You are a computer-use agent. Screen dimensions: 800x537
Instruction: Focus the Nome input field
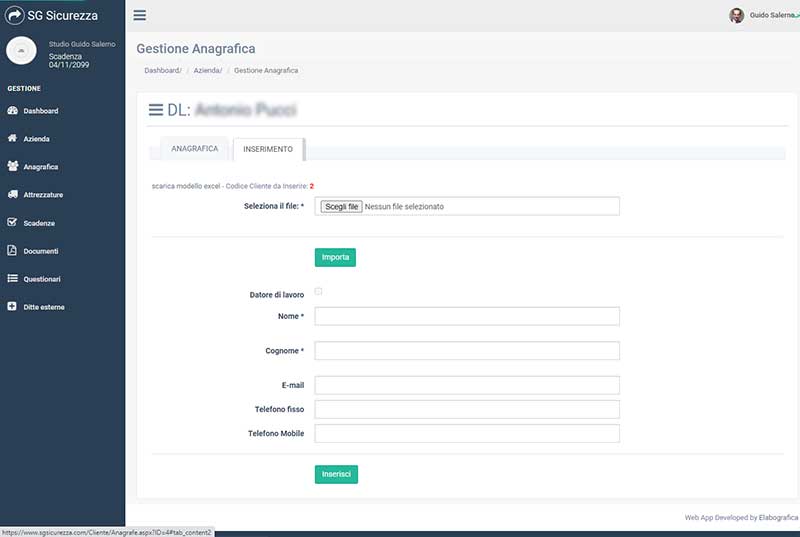tap(467, 316)
